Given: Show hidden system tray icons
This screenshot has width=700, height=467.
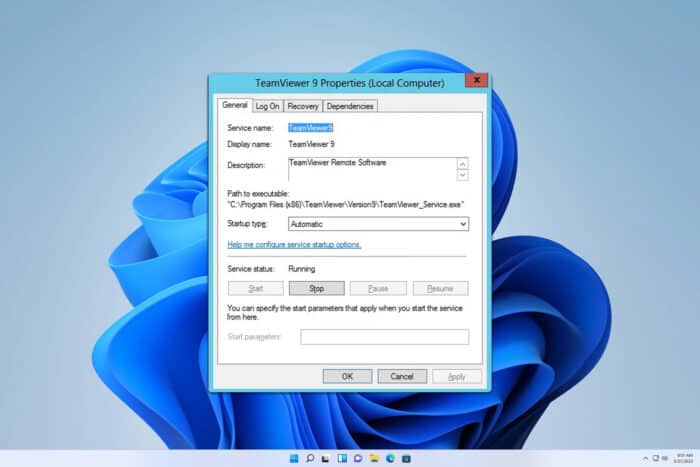Looking at the screenshot, I should tap(645, 459).
